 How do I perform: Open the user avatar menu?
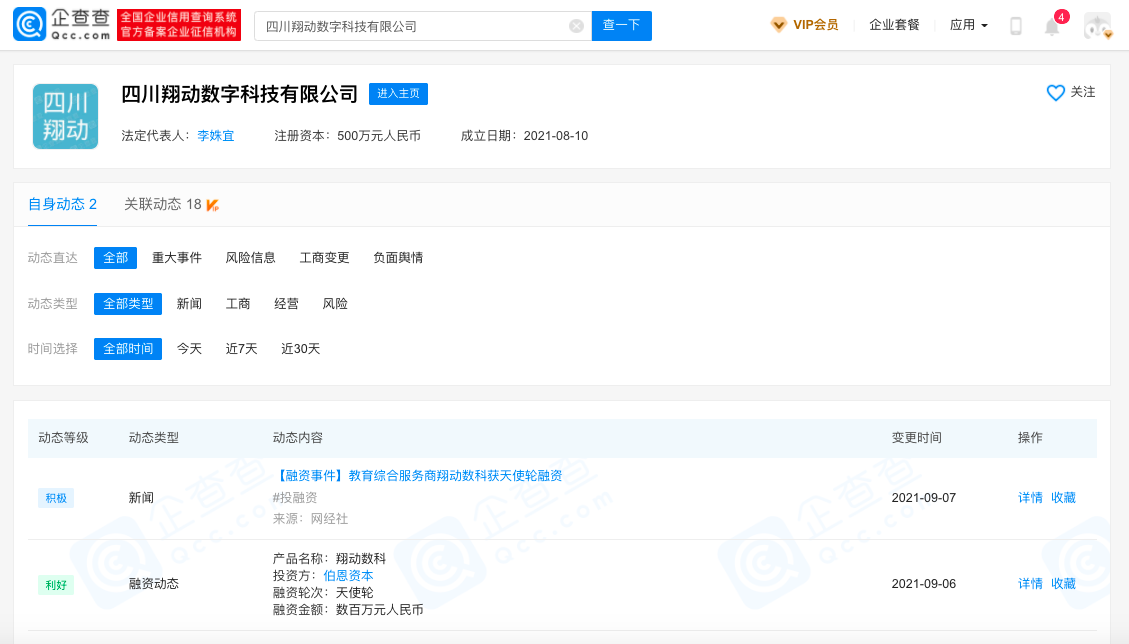[1097, 26]
